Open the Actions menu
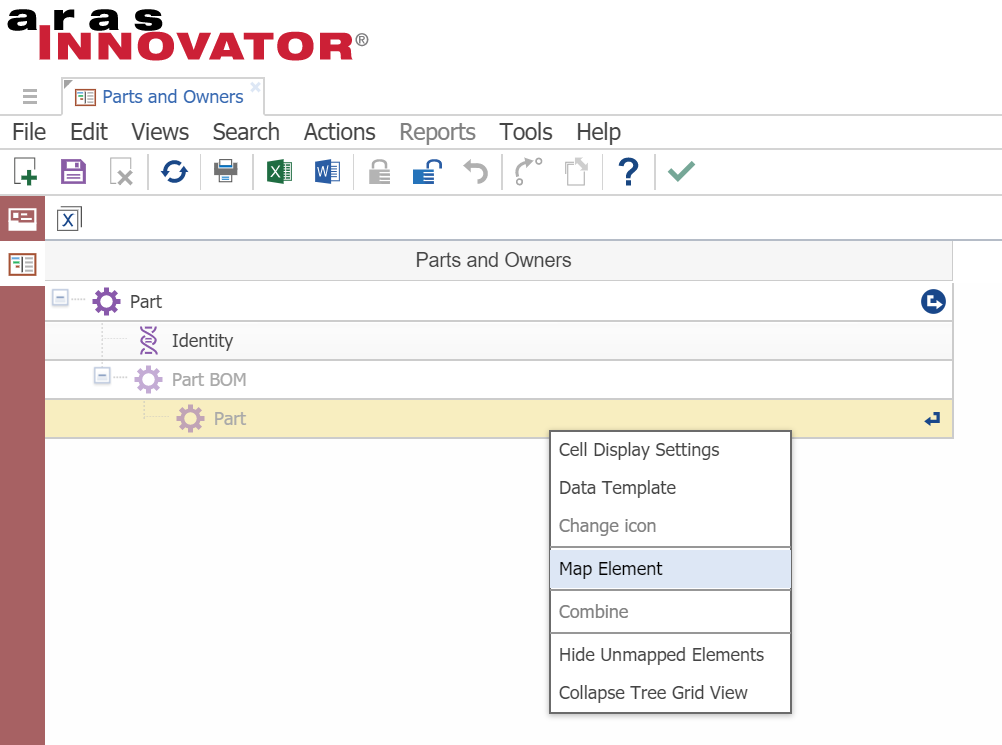 tap(339, 132)
